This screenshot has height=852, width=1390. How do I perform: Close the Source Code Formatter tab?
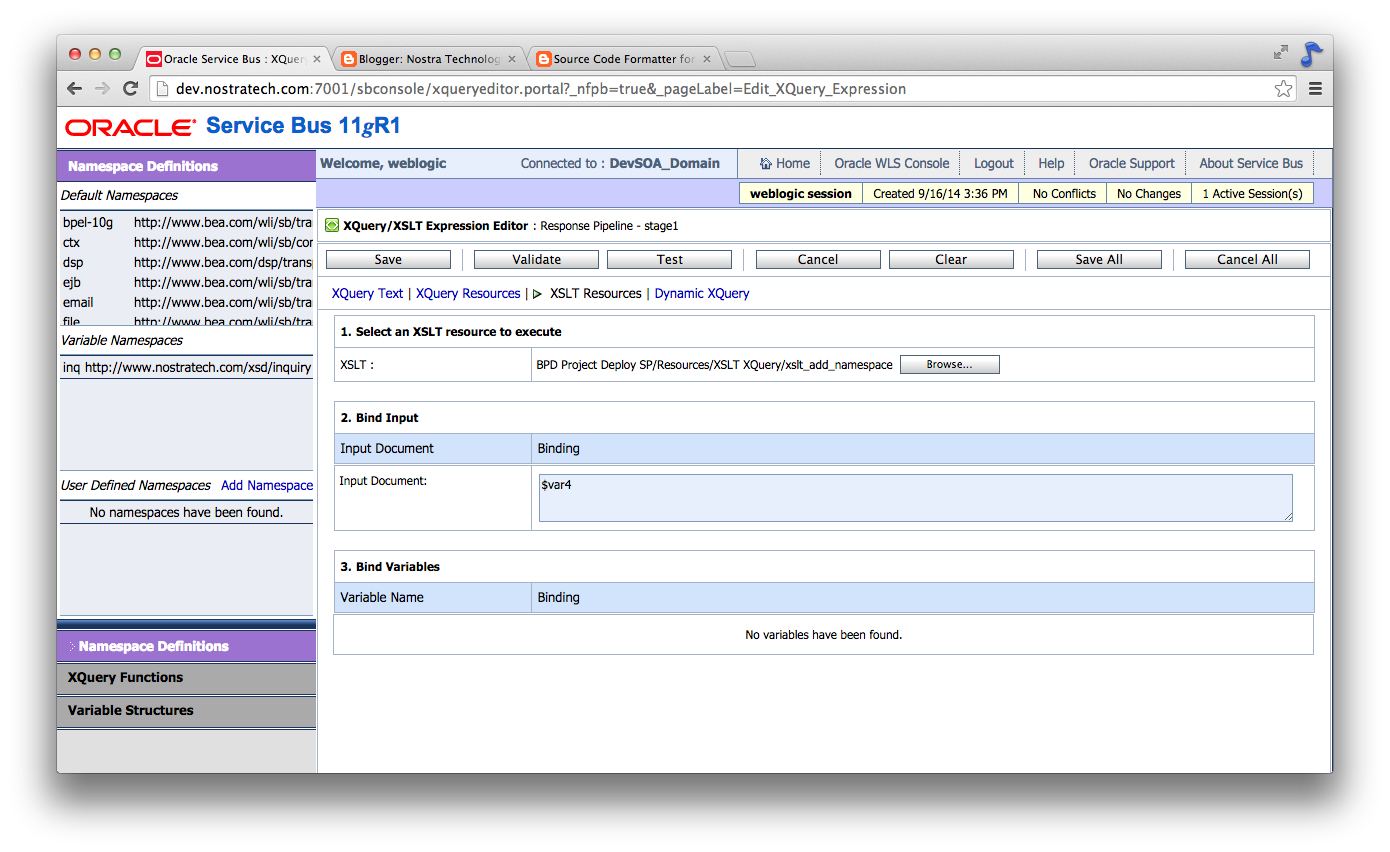click(707, 59)
